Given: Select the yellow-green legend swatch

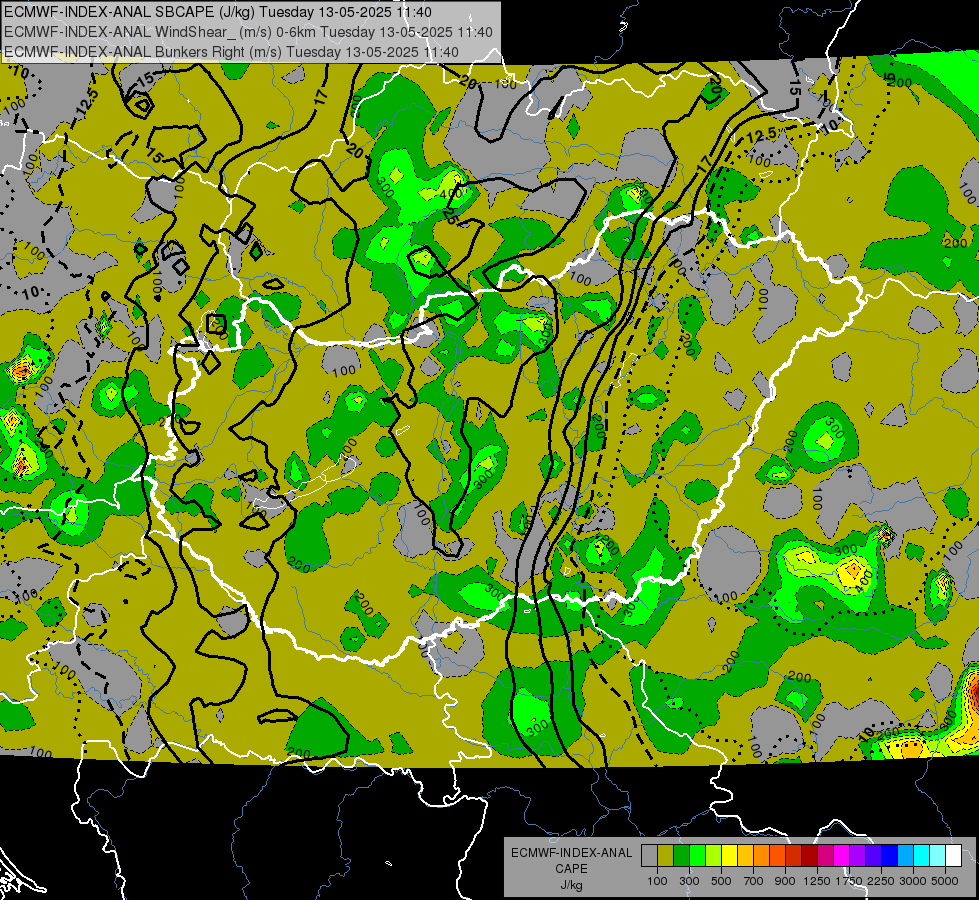Looking at the screenshot, I should [714, 856].
